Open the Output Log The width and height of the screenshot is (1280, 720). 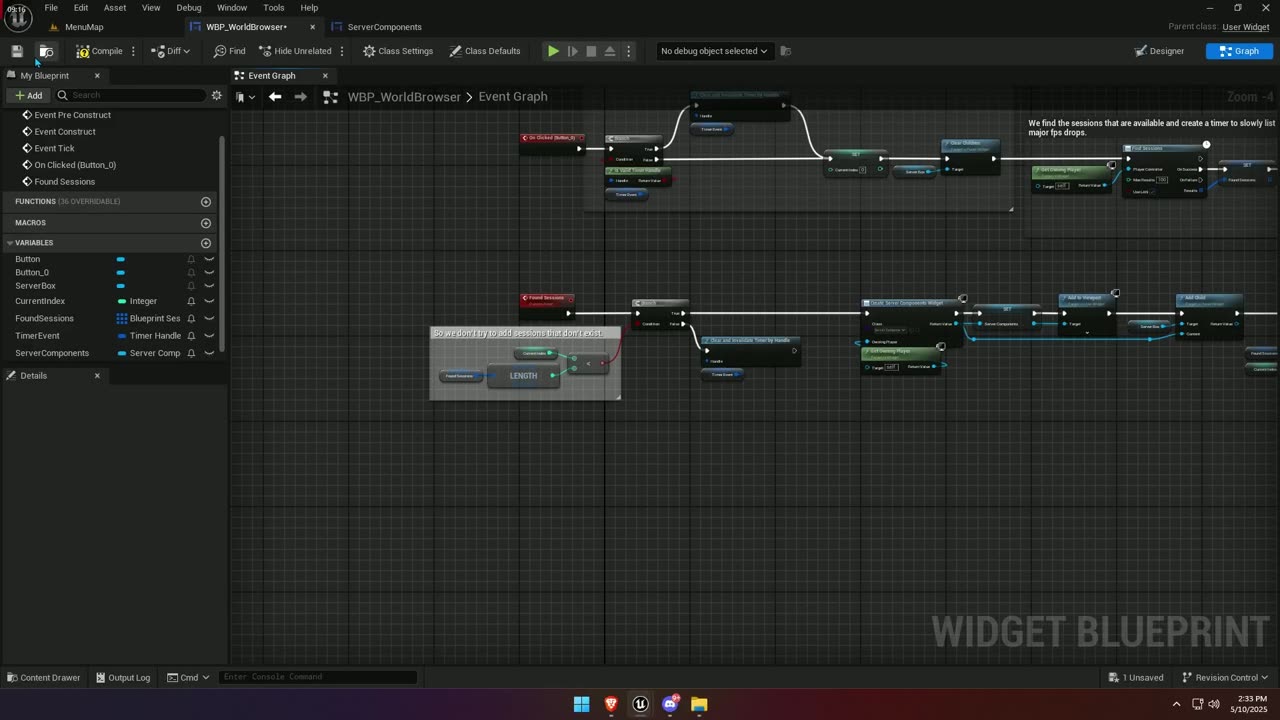[x=123, y=678]
